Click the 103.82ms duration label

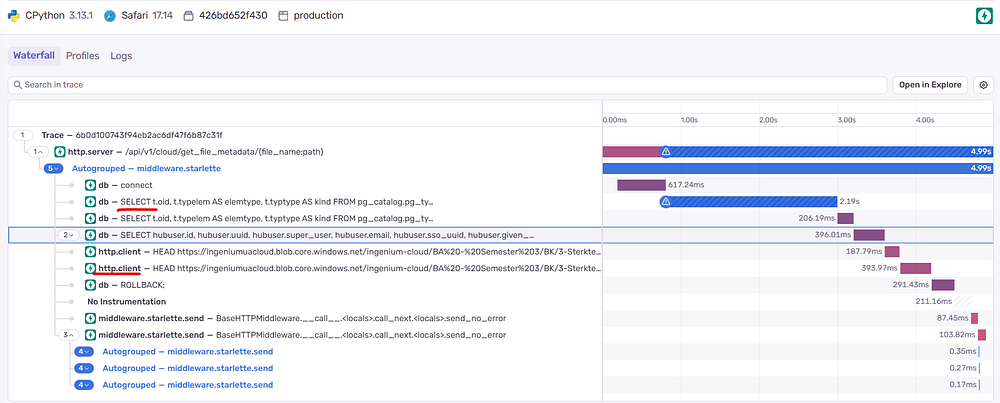pyautogui.click(x=957, y=334)
